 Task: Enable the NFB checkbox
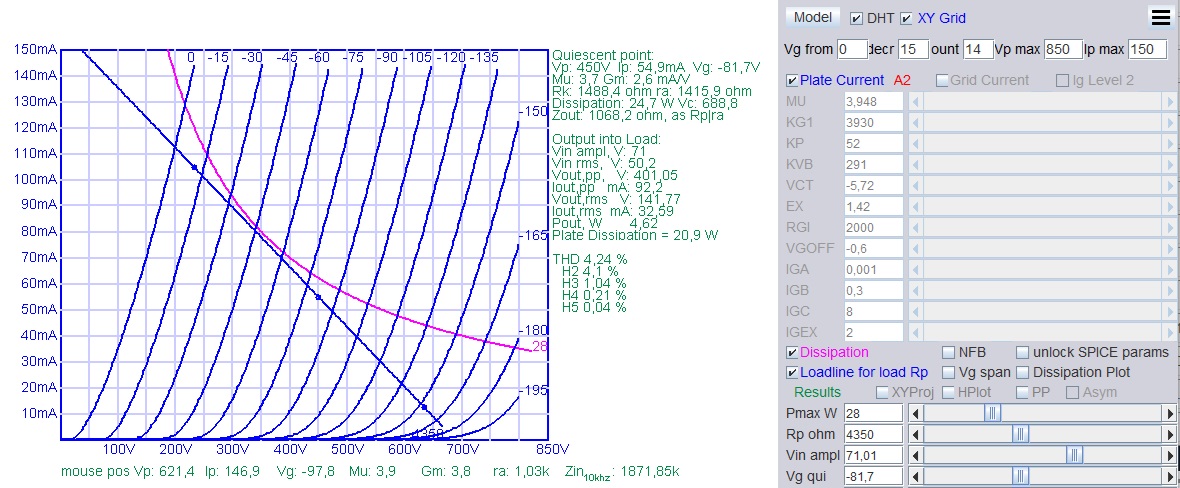(949, 352)
